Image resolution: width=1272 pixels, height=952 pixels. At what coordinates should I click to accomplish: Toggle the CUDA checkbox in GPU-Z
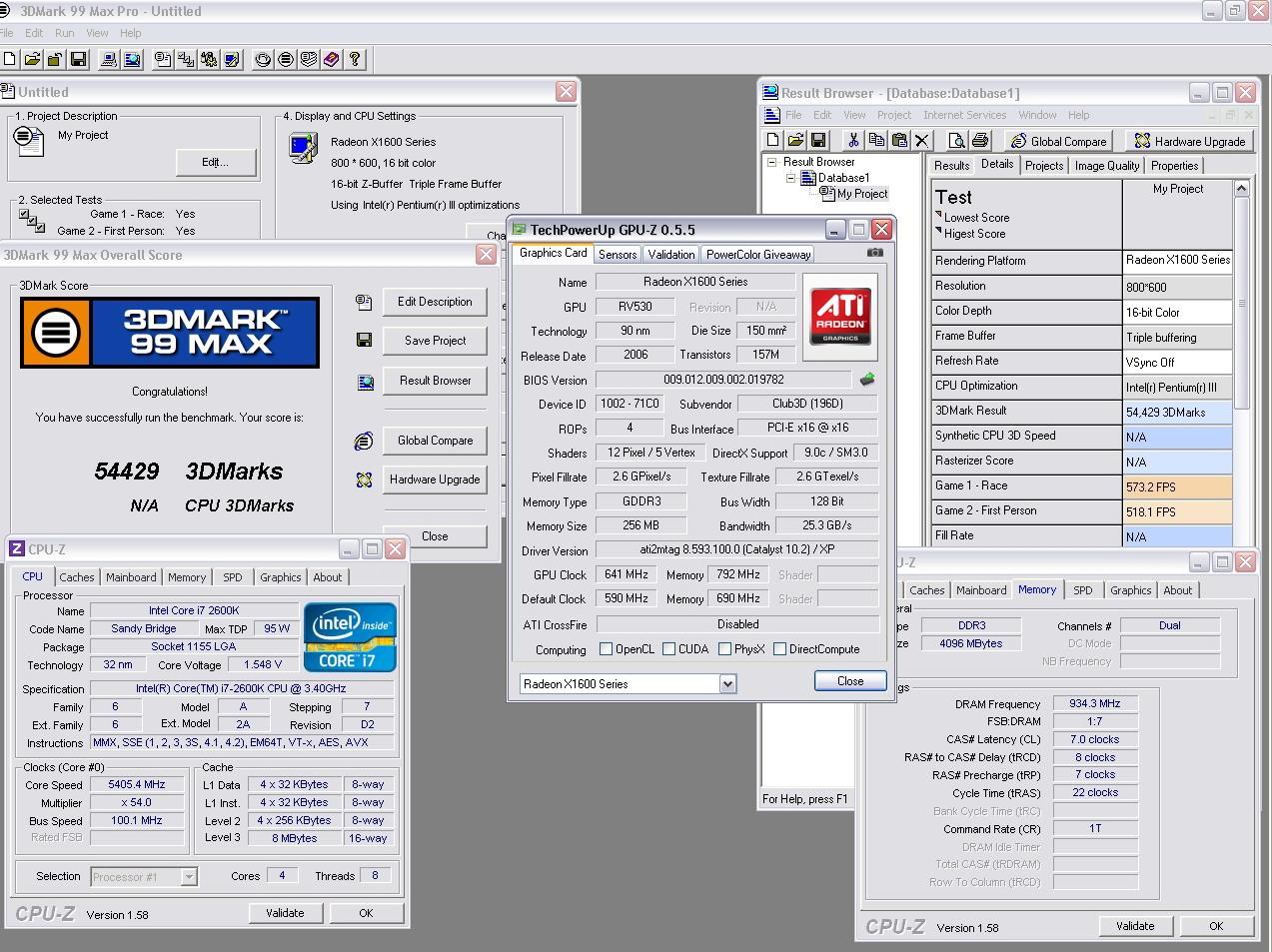(x=668, y=649)
